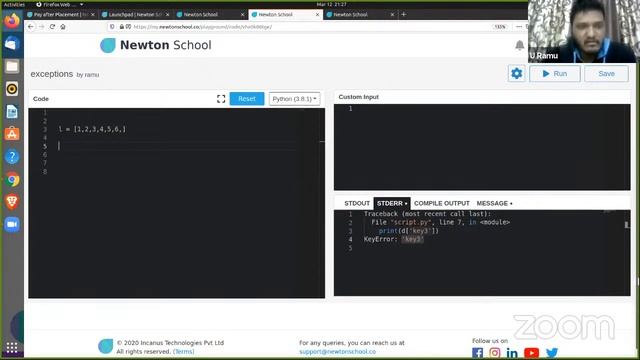
Task: Click support@newtonschool.co email link
Action: point(337,351)
